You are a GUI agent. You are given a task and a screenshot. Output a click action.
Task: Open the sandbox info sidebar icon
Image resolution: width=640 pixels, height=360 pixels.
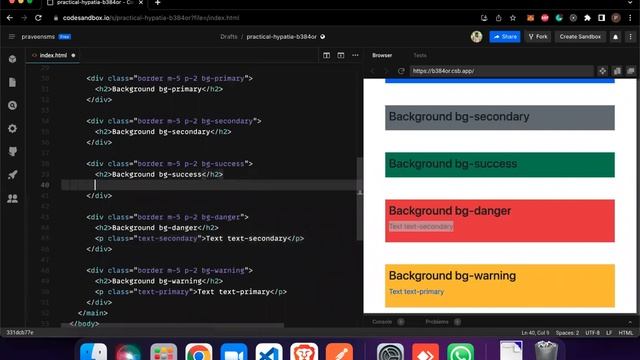tap(13, 59)
